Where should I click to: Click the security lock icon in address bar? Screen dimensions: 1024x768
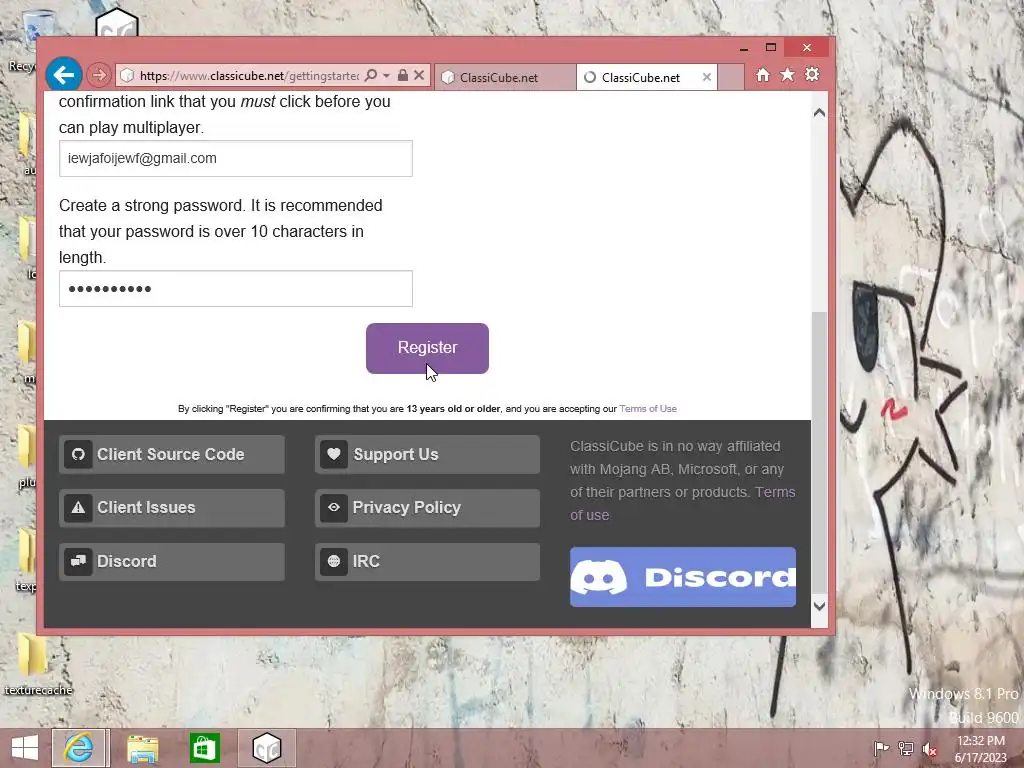click(403, 75)
